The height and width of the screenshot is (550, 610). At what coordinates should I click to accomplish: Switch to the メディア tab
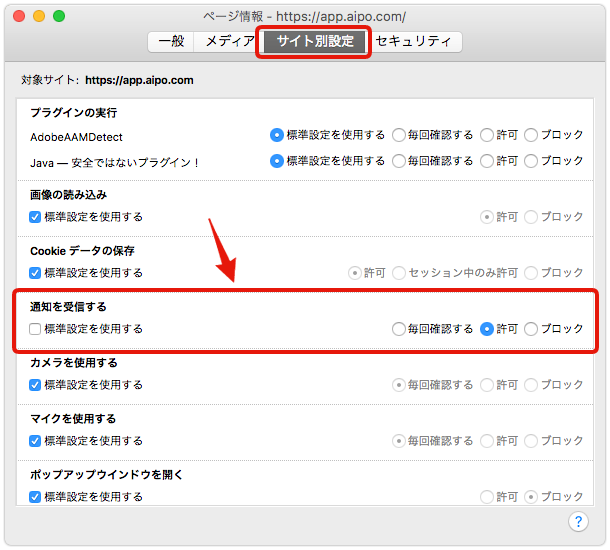(229, 41)
